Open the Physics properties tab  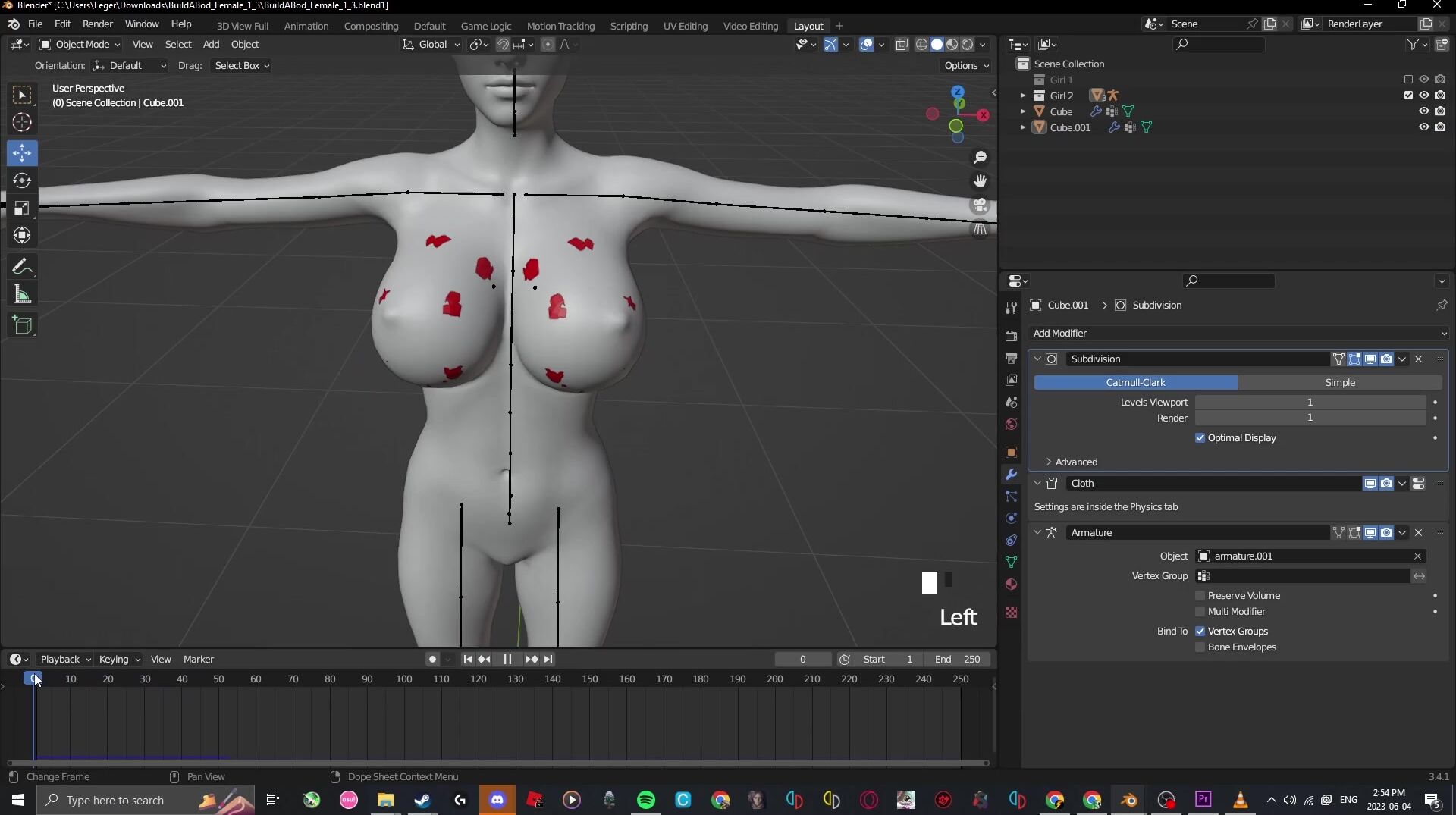[1011, 519]
